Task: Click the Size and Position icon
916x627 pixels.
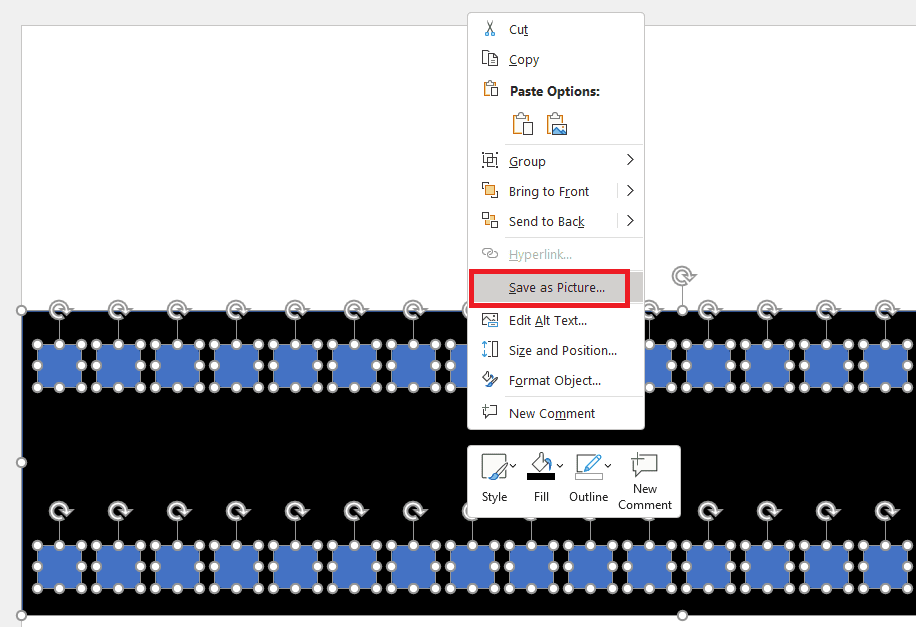Action: tap(490, 349)
